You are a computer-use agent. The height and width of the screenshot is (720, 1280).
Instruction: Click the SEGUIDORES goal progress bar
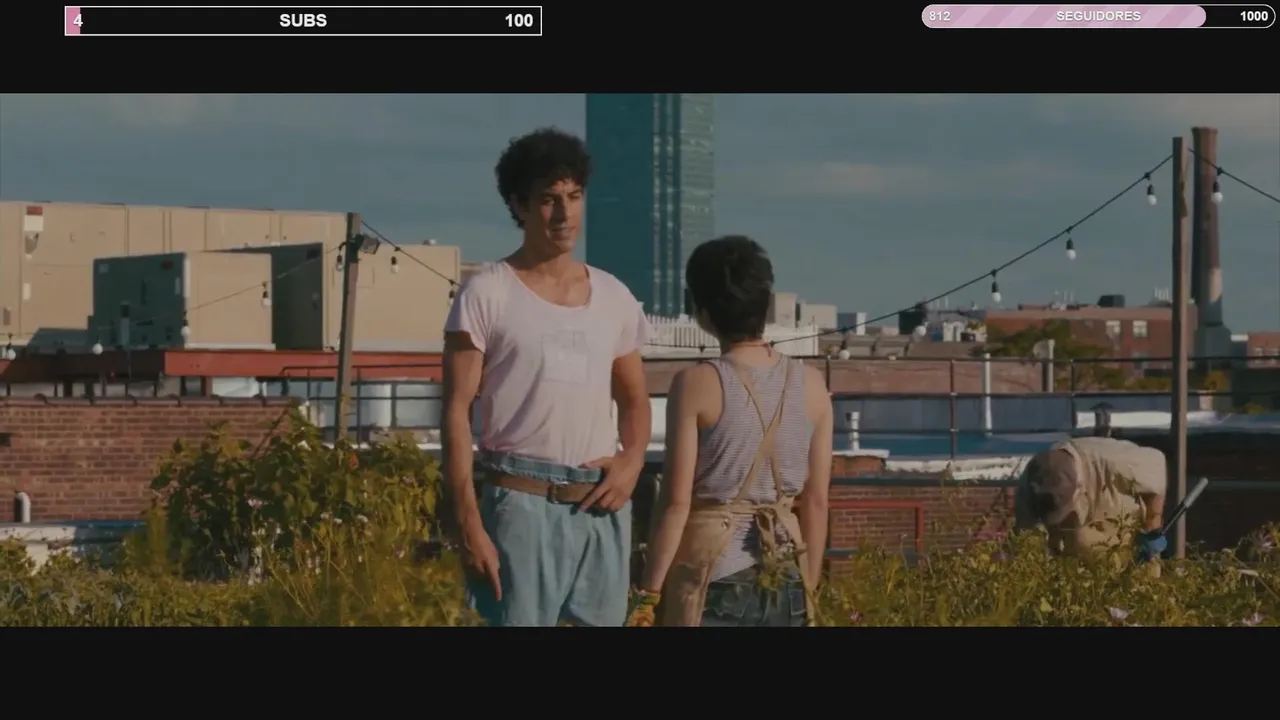click(1098, 16)
